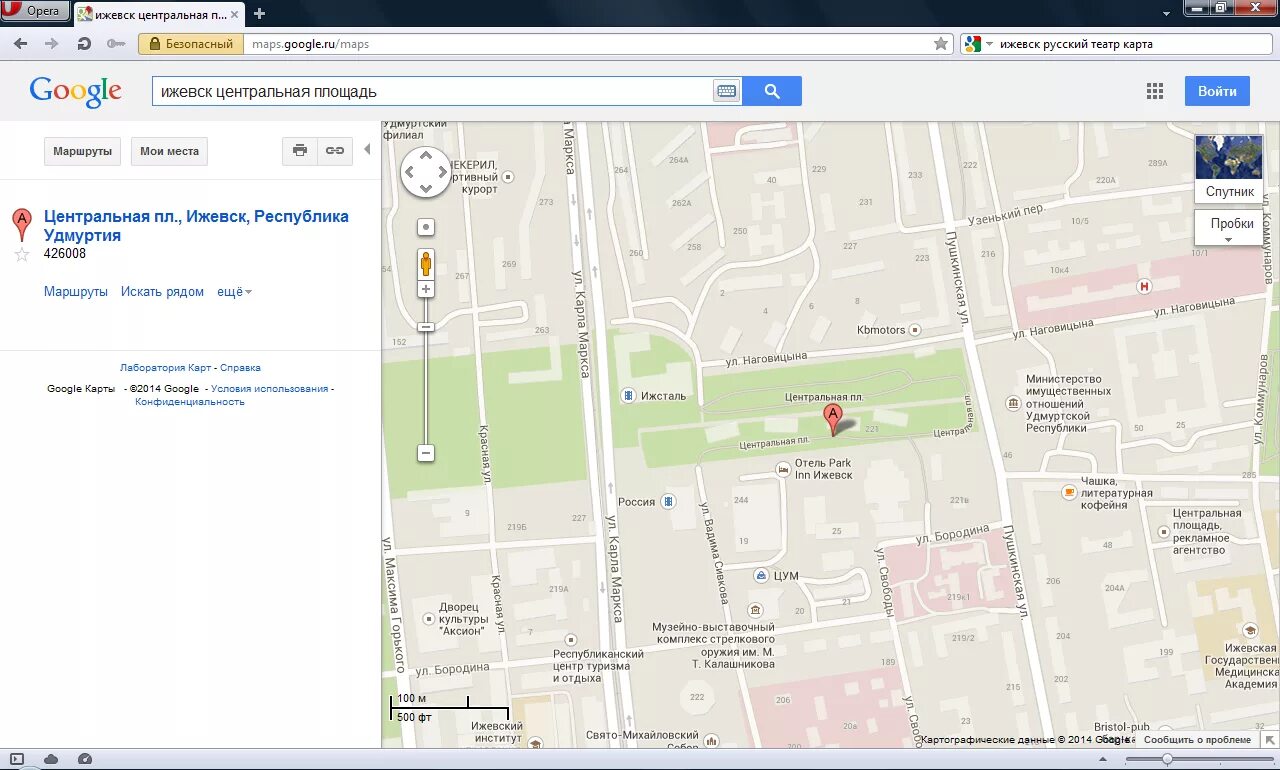Open the Конфиденциальность link
Viewport: 1280px width, 770px height.
(x=190, y=402)
